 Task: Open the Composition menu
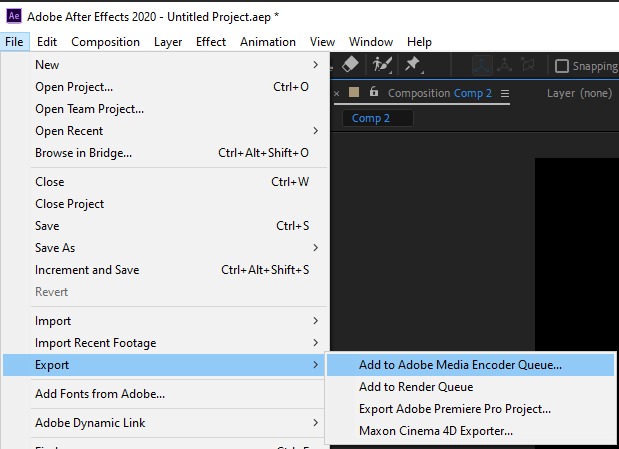pyautogui.click(x=105, y=41)
